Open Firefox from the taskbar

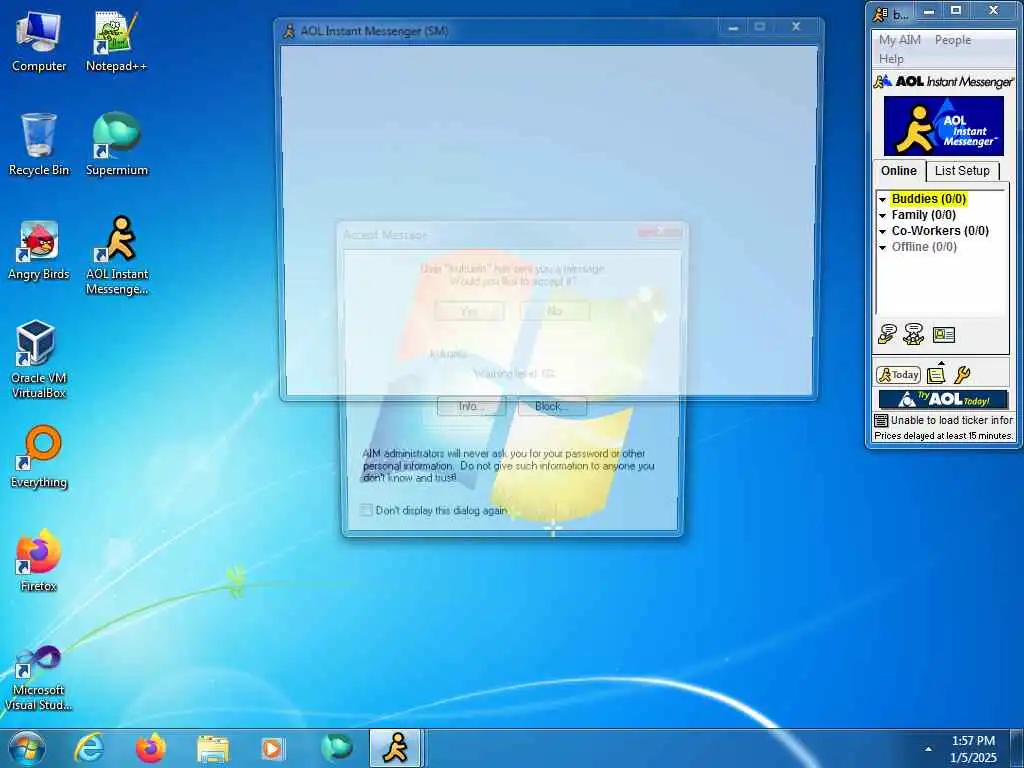click(150, 748)
